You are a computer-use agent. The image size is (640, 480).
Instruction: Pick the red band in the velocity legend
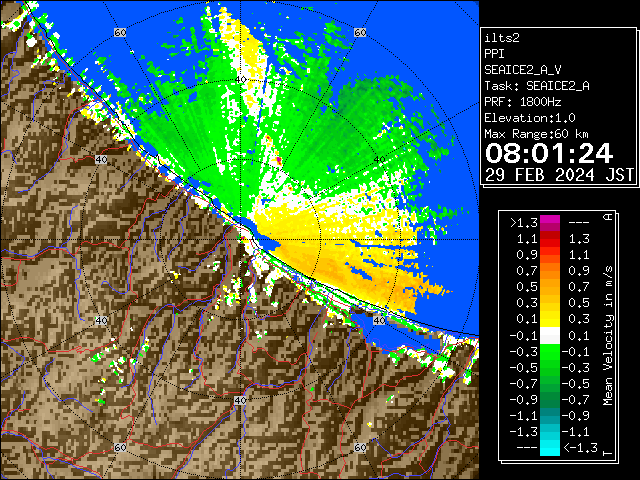[x=550, y=240]
